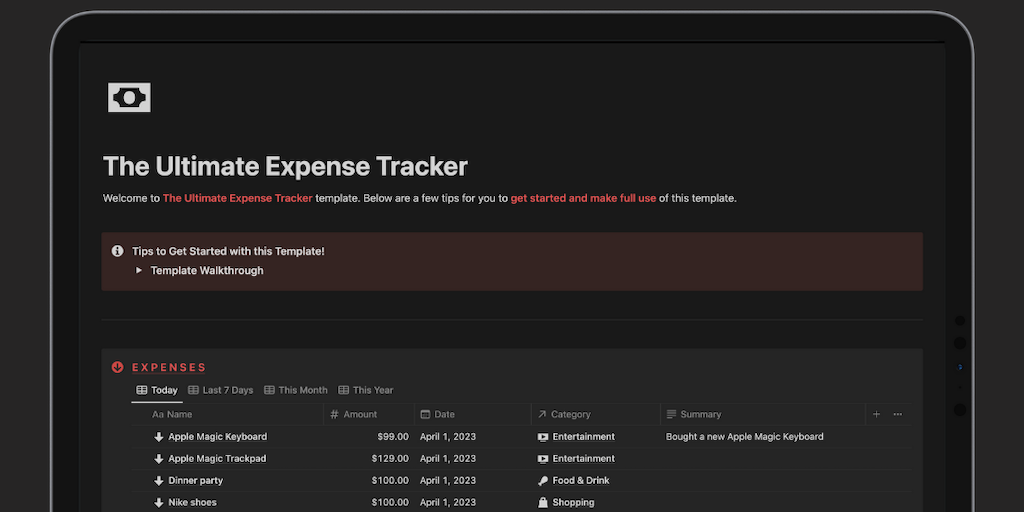This screenshot has width=1024, height=512.
Task: Click the Food & Drink category icon
Action: pos(543,481)
